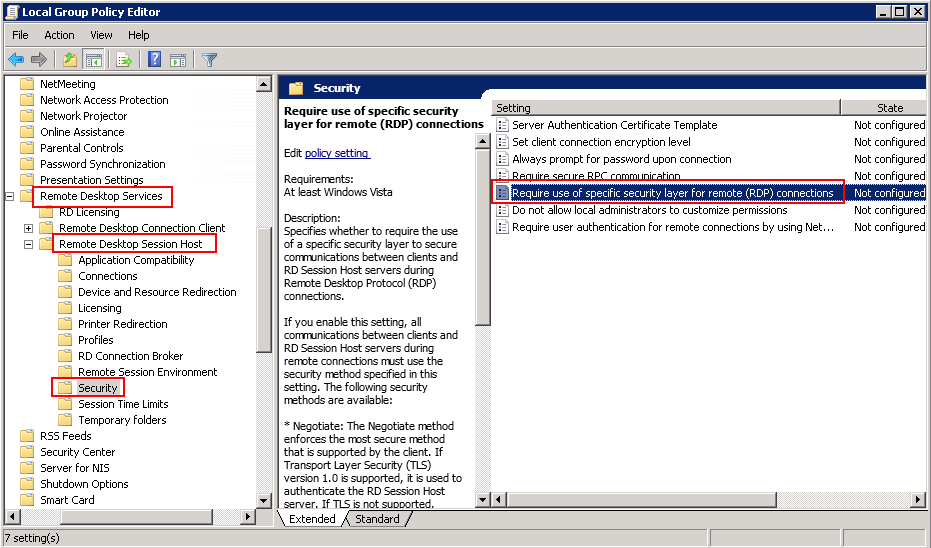Click the Parental Controls folder icon
Image resolution: width=931 pixels, height=548 pixels.
tap(27, 148)
